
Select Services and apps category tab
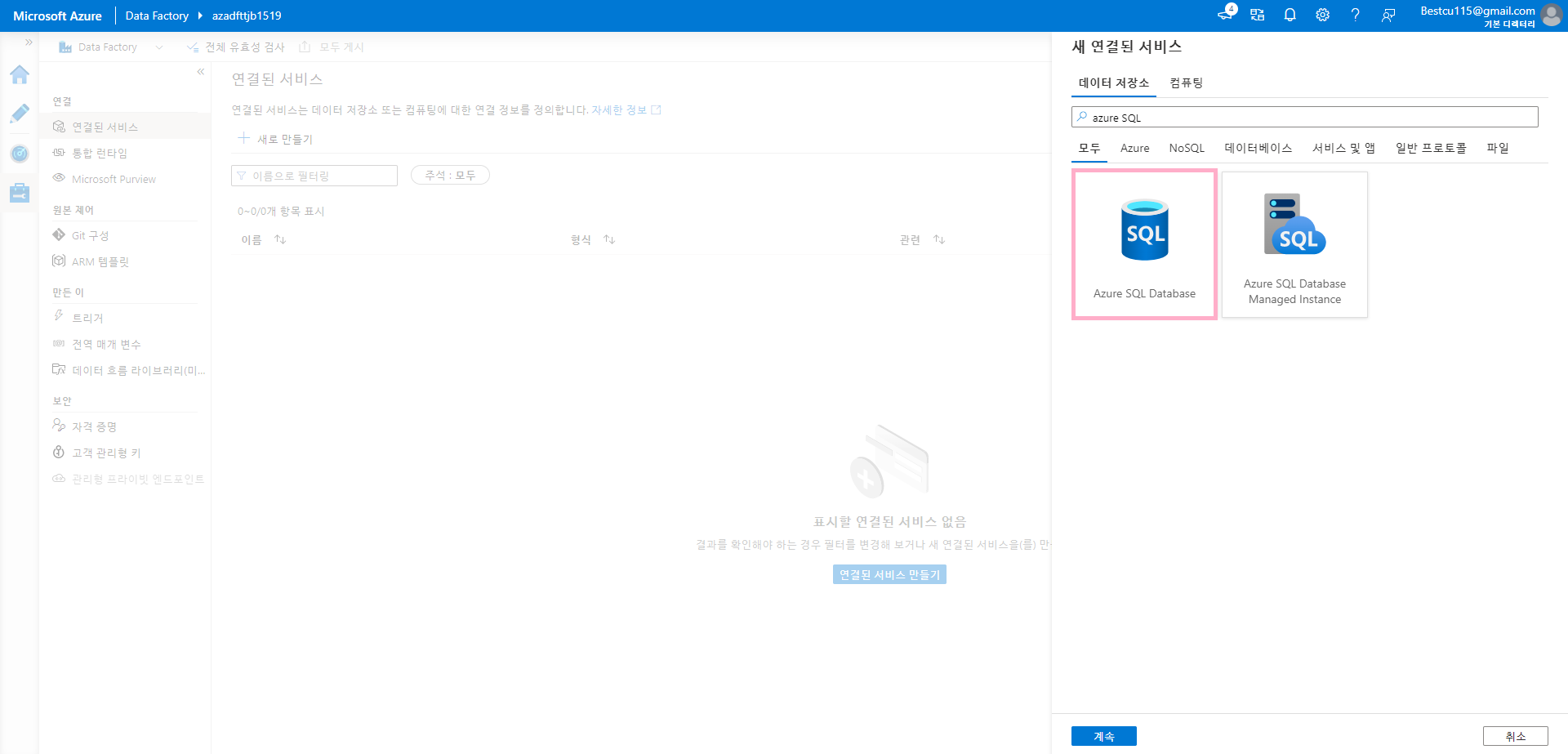[1343, 148]
